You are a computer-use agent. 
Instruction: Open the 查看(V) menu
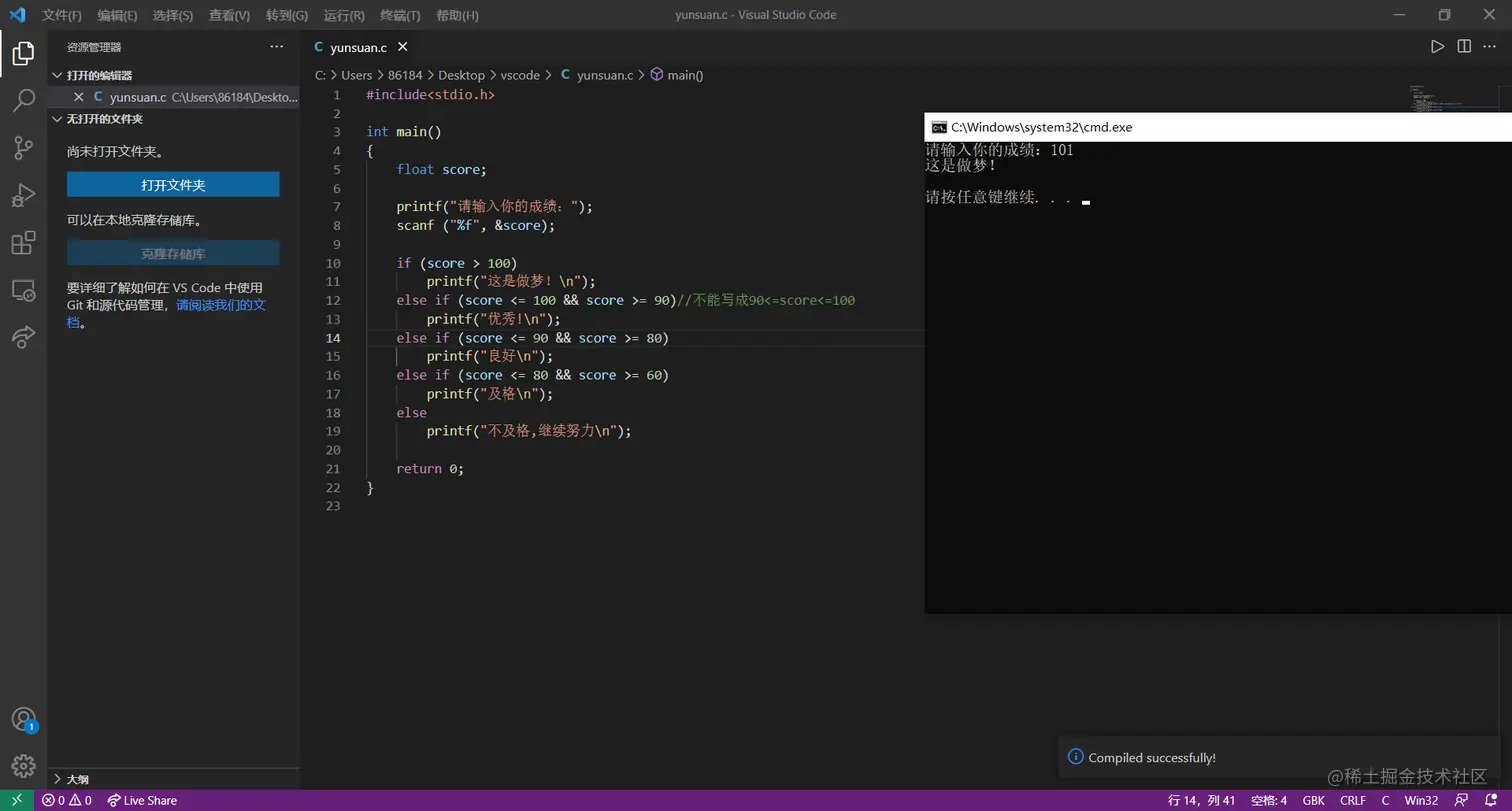(229, 15)
